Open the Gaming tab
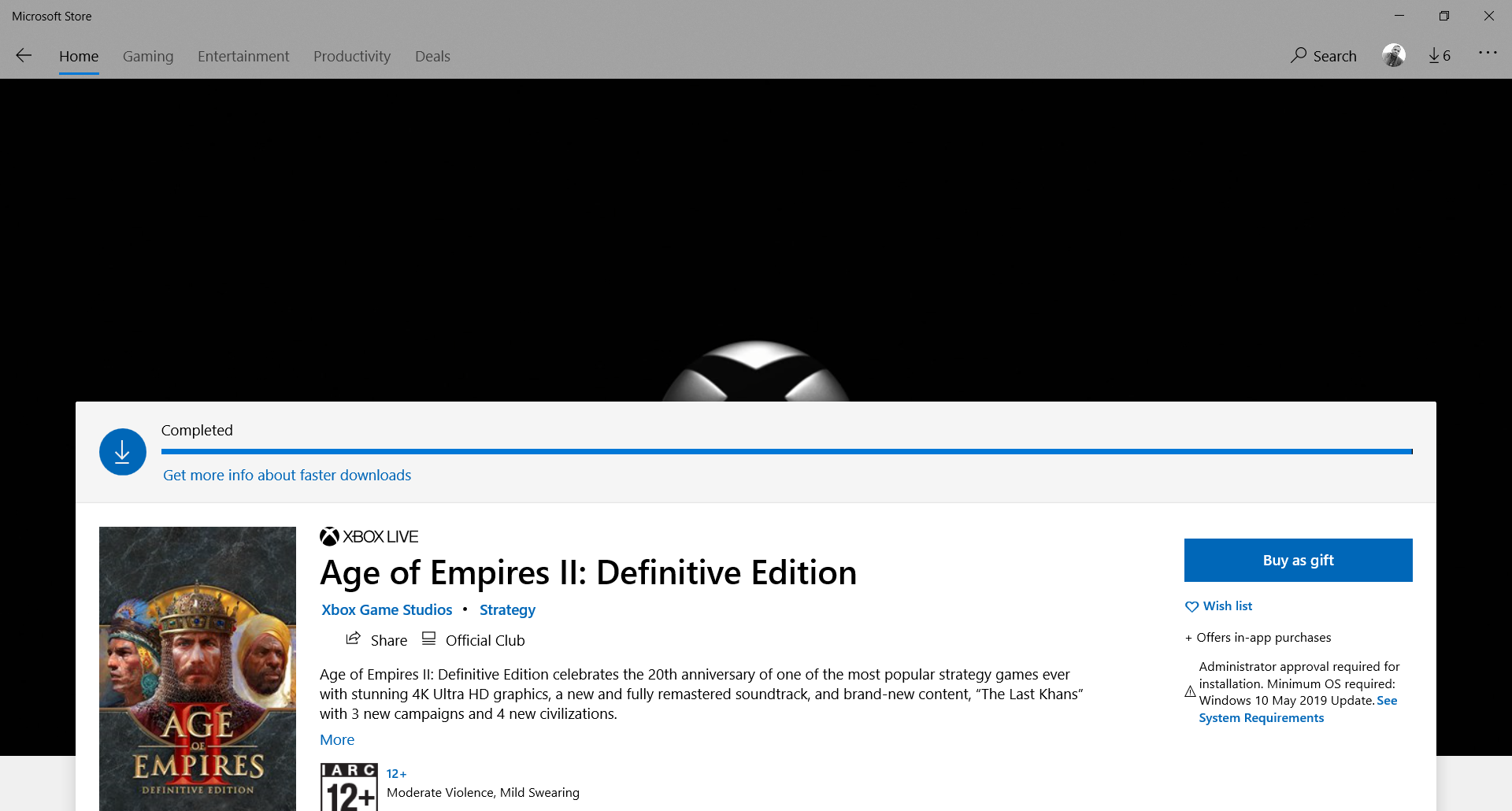This screenshot has width=1512, height=811. tap(148, 56)
